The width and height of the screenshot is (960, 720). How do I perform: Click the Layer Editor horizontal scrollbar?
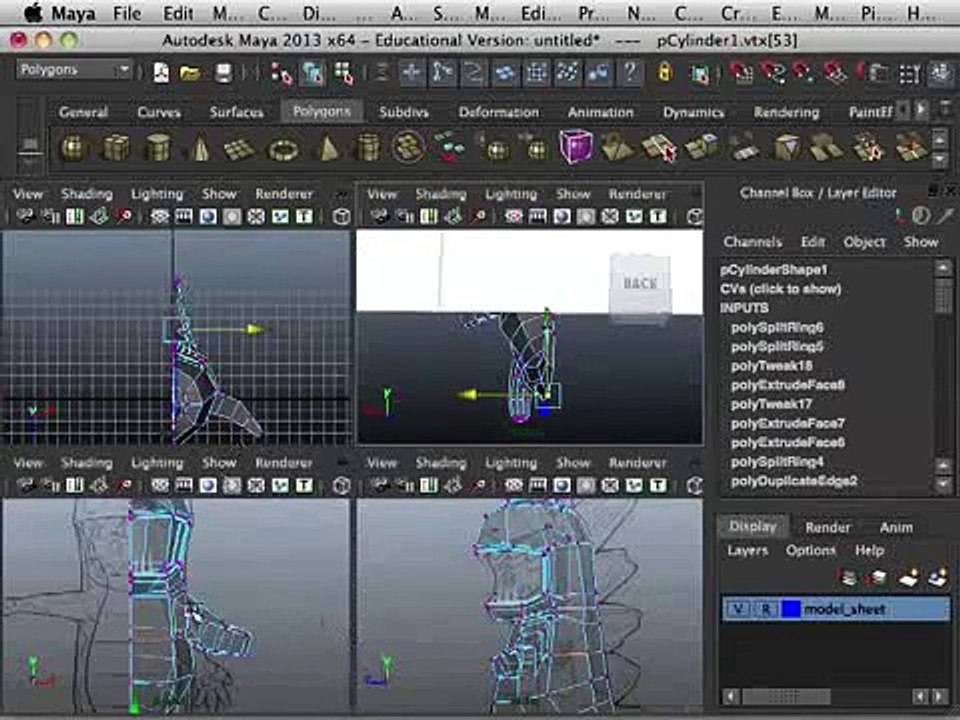[786, 697]
